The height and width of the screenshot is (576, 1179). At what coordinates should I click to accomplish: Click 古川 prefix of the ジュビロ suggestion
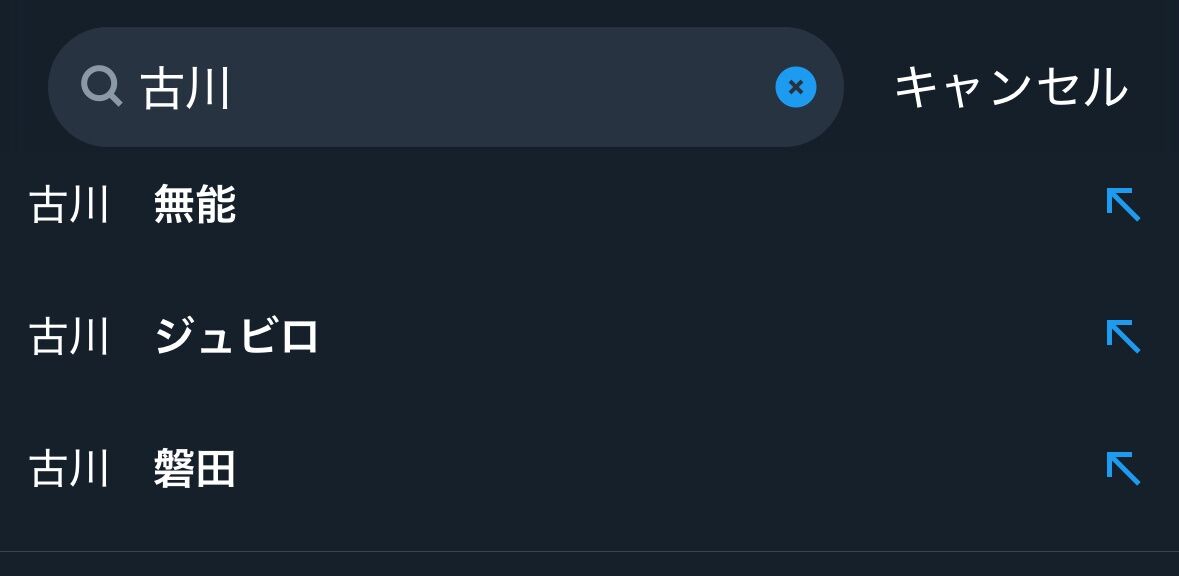69,337
